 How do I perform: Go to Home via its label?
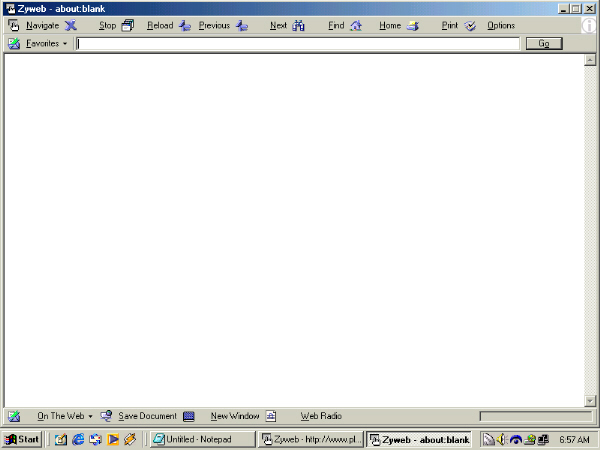coord(390,26)
